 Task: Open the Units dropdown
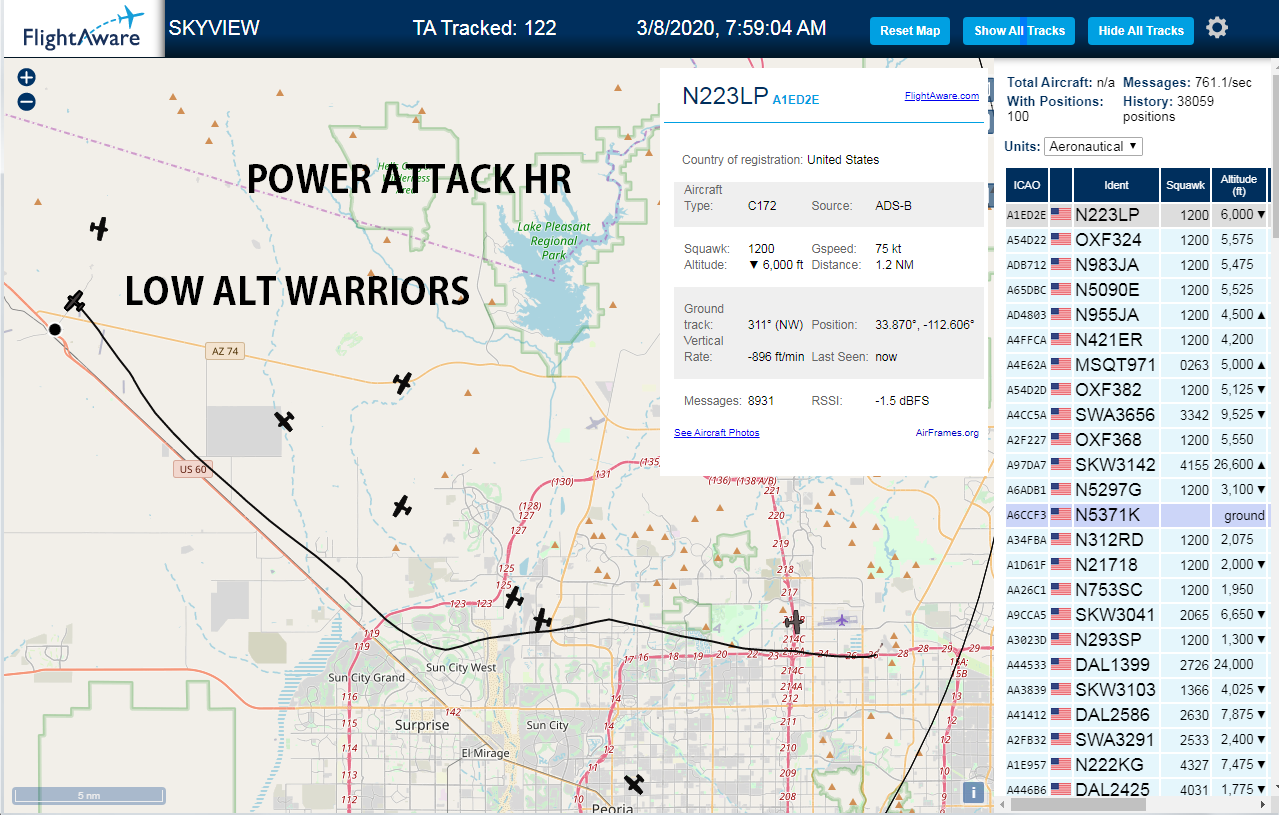(1093, 146)
